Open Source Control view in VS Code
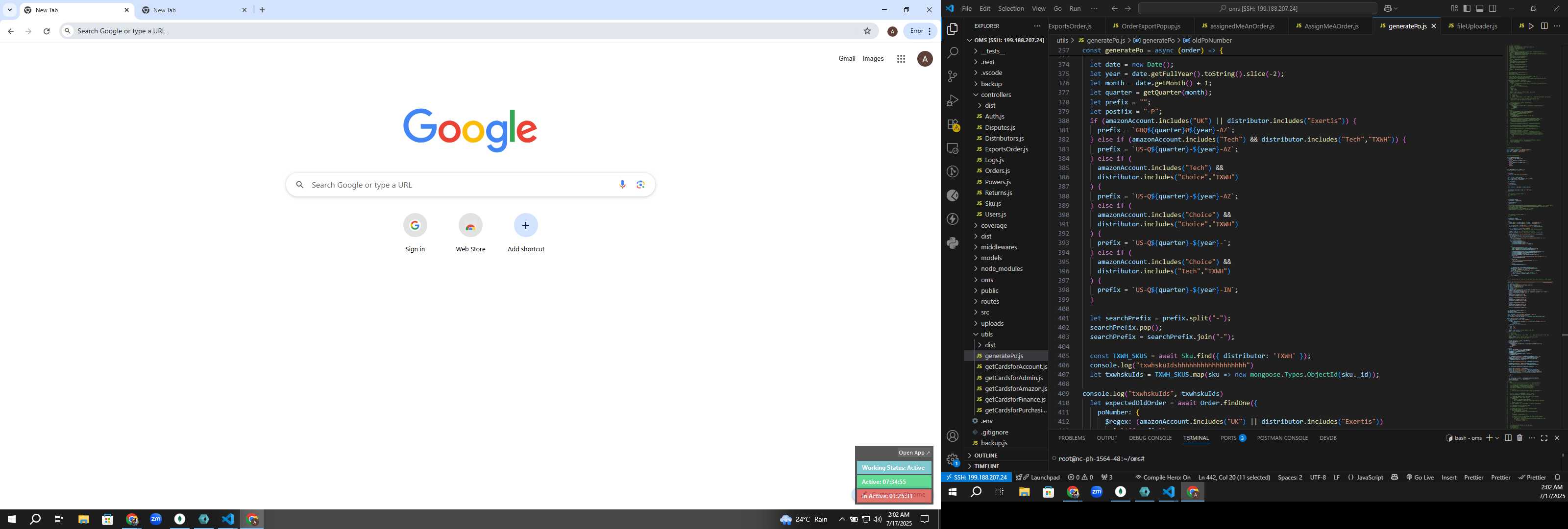The width and height of the screenshot is (1568, 529). tap(953, 77)
